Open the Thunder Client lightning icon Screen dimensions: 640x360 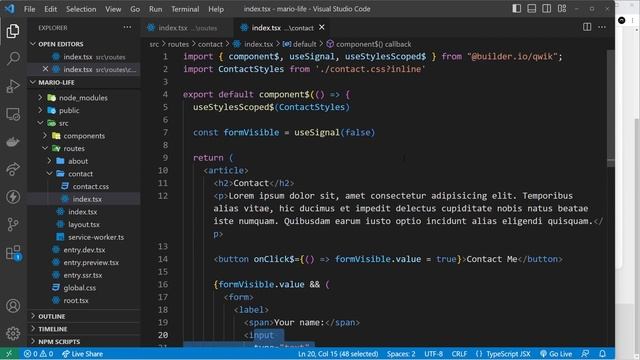pos(13,197)
